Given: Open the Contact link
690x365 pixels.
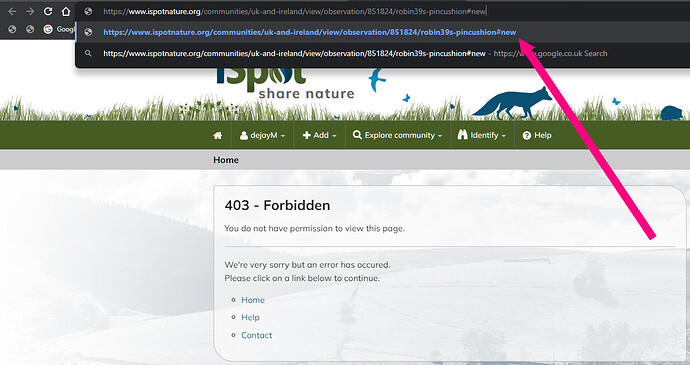Looking at the screenshot, I should pyautogui.click(x=256, y=335).
